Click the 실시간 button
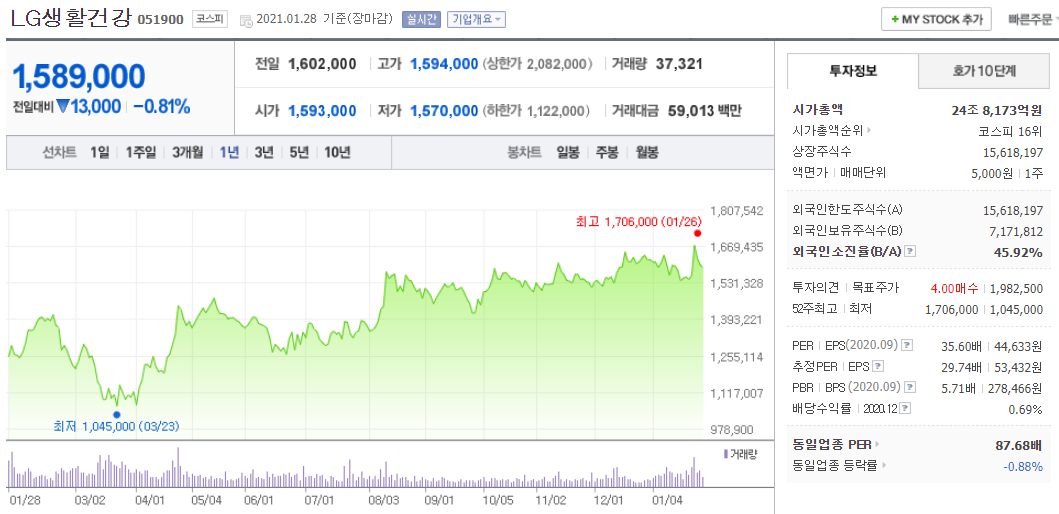The width and height of the screenshot is (1059, 514). point(420,20)
